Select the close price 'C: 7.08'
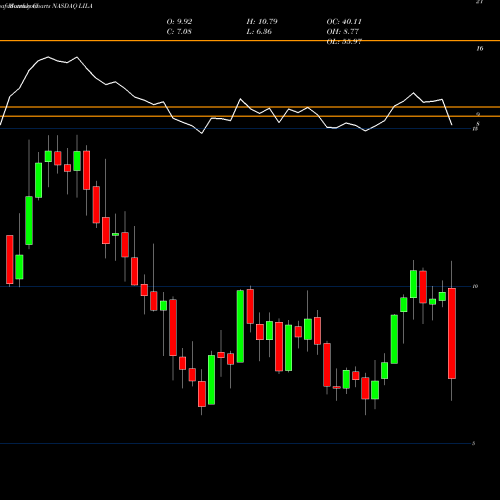The image size is (500, 500). pyautogui.click(x=179, y=32)
